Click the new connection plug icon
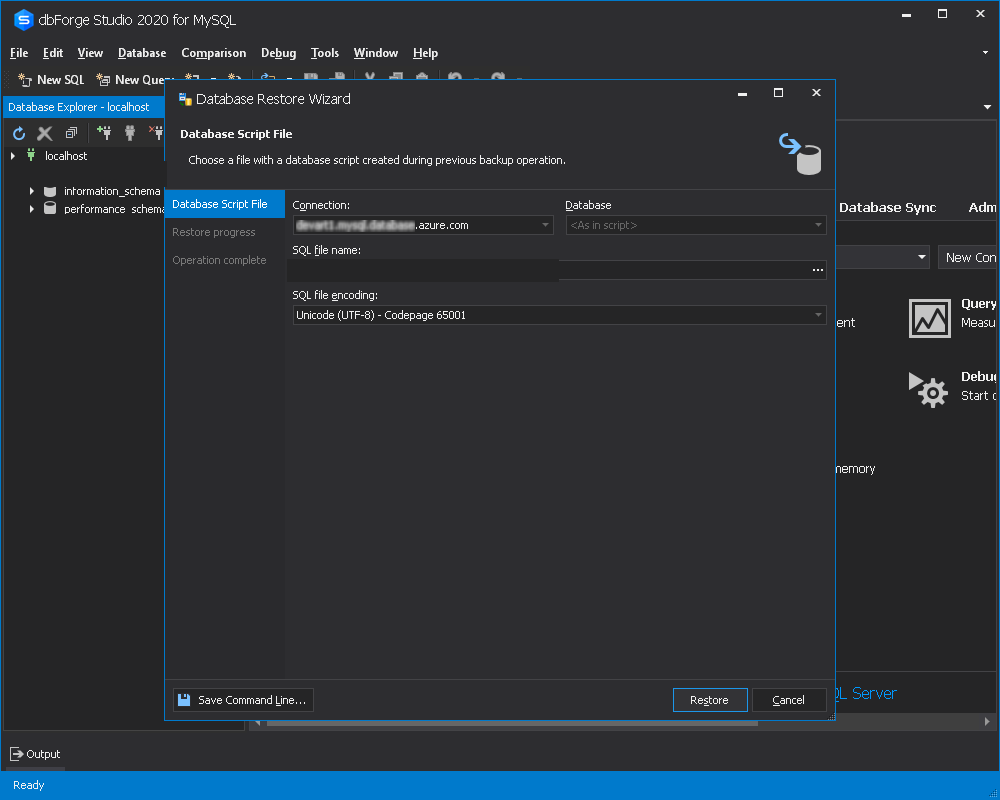 tap(104, 132)
